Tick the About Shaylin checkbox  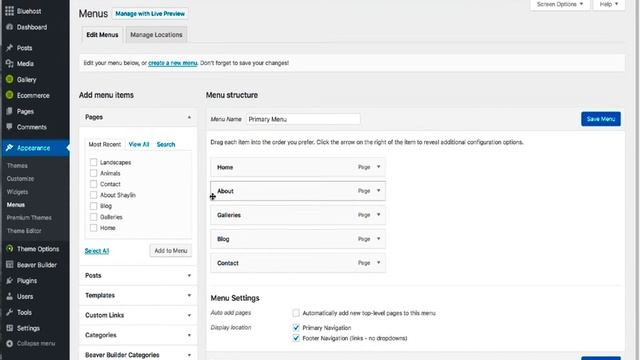click(93, 195)
